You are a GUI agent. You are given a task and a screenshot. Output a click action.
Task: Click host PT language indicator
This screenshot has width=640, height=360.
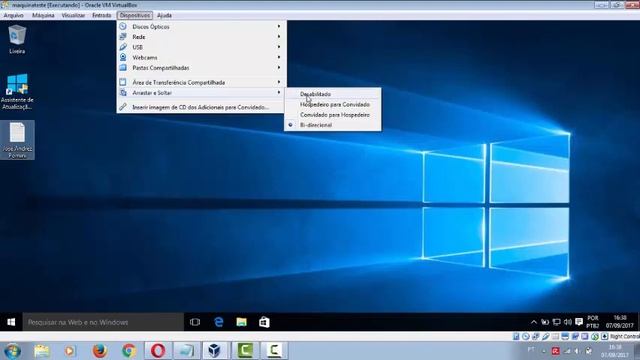[531, 350]
